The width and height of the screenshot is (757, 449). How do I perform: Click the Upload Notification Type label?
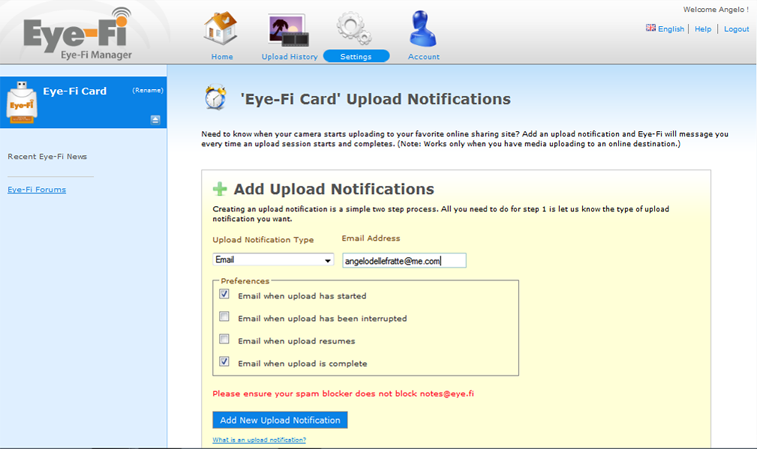coord(263,240)
